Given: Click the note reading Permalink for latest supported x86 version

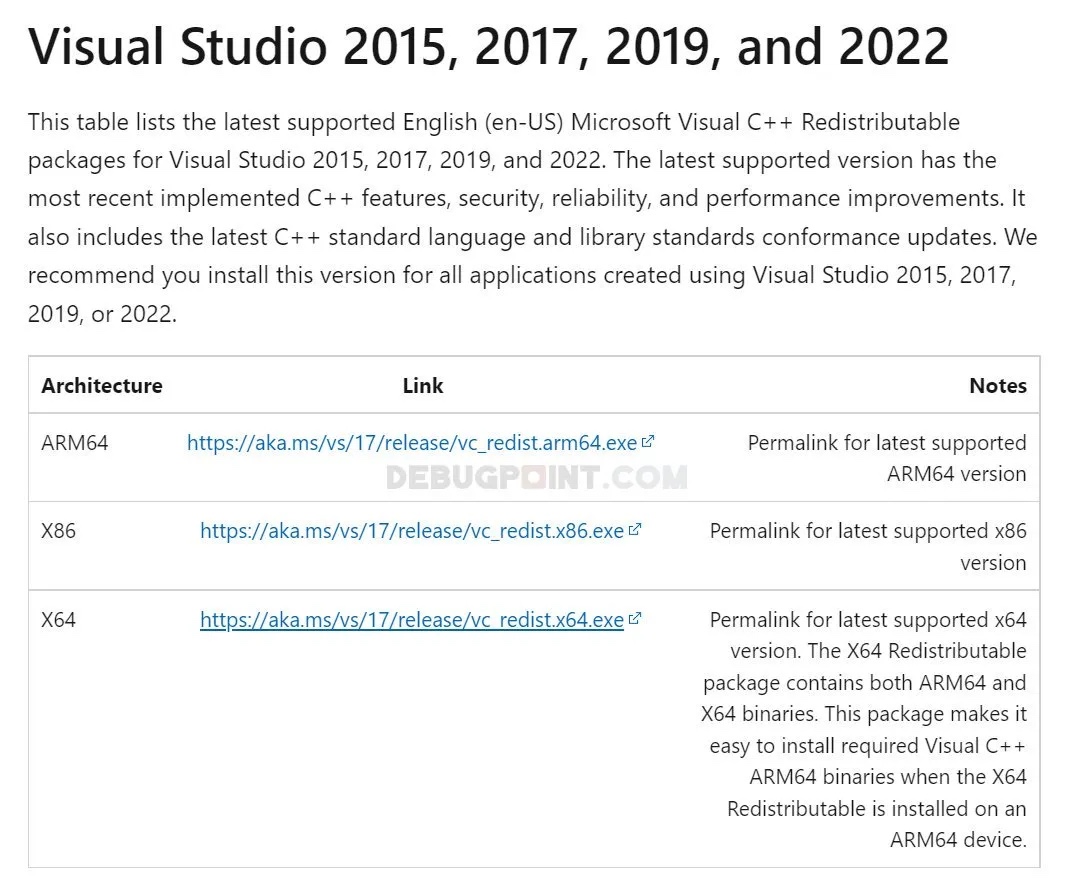Looking at the screenshot, I should [x=868, y=546].
